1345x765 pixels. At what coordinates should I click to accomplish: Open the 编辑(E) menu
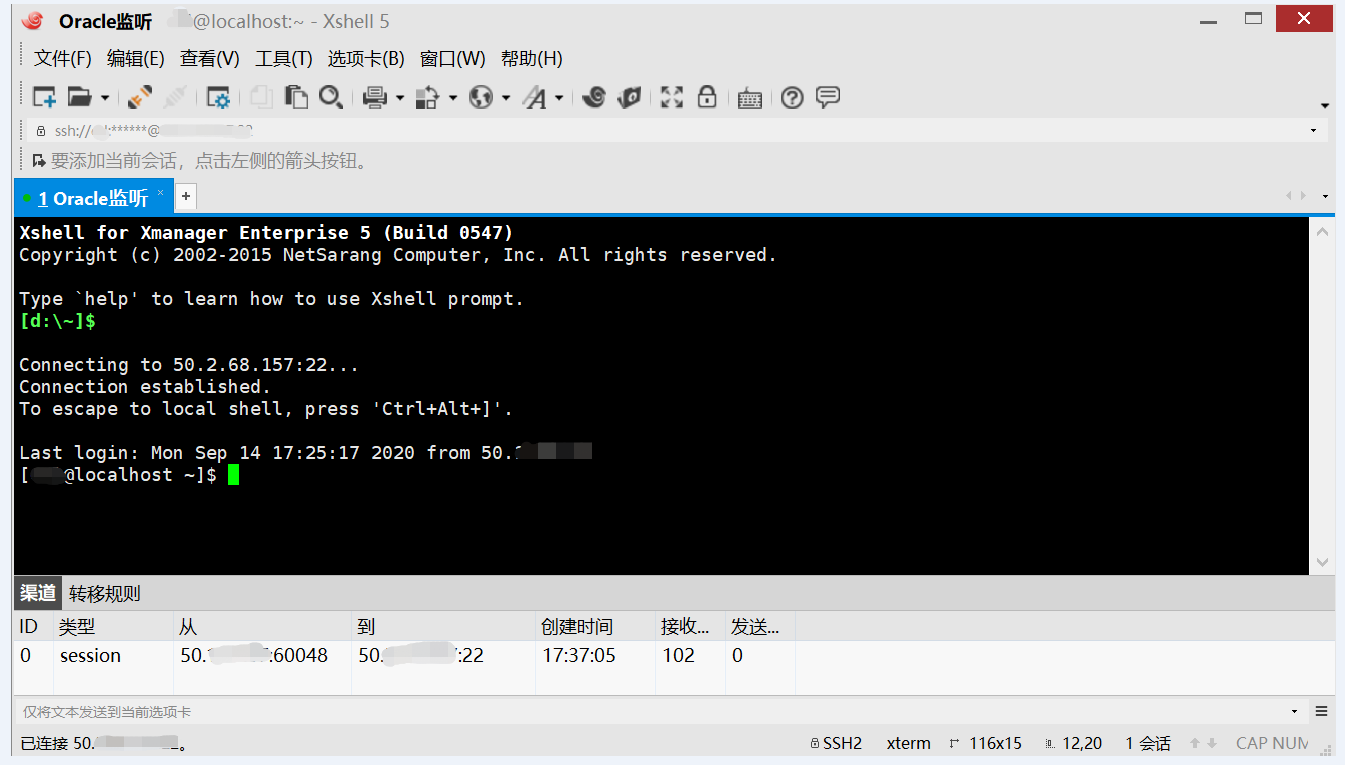[x=136, y=59]
